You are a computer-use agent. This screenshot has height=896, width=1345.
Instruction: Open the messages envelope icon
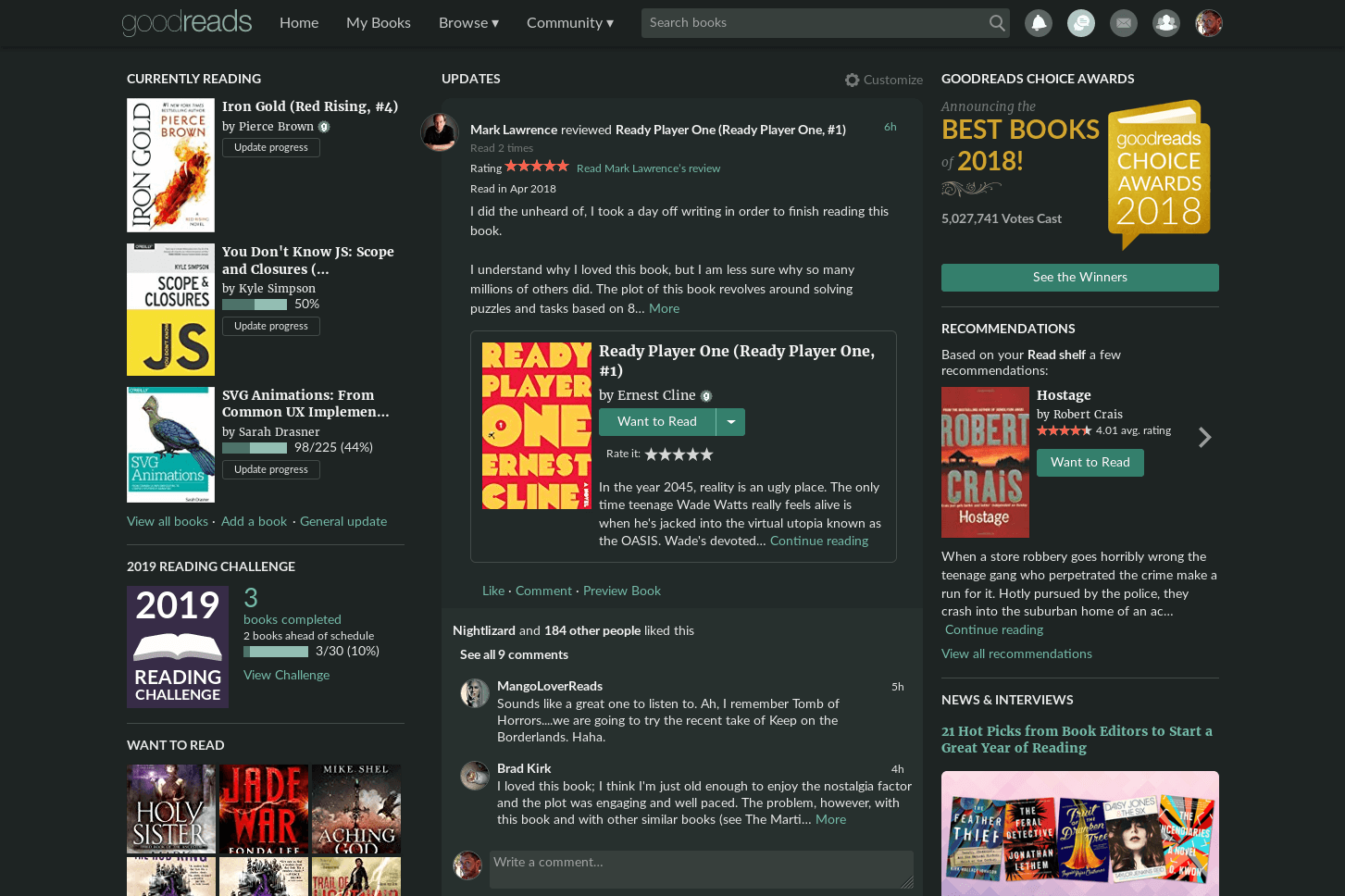tap(1124, 23)
